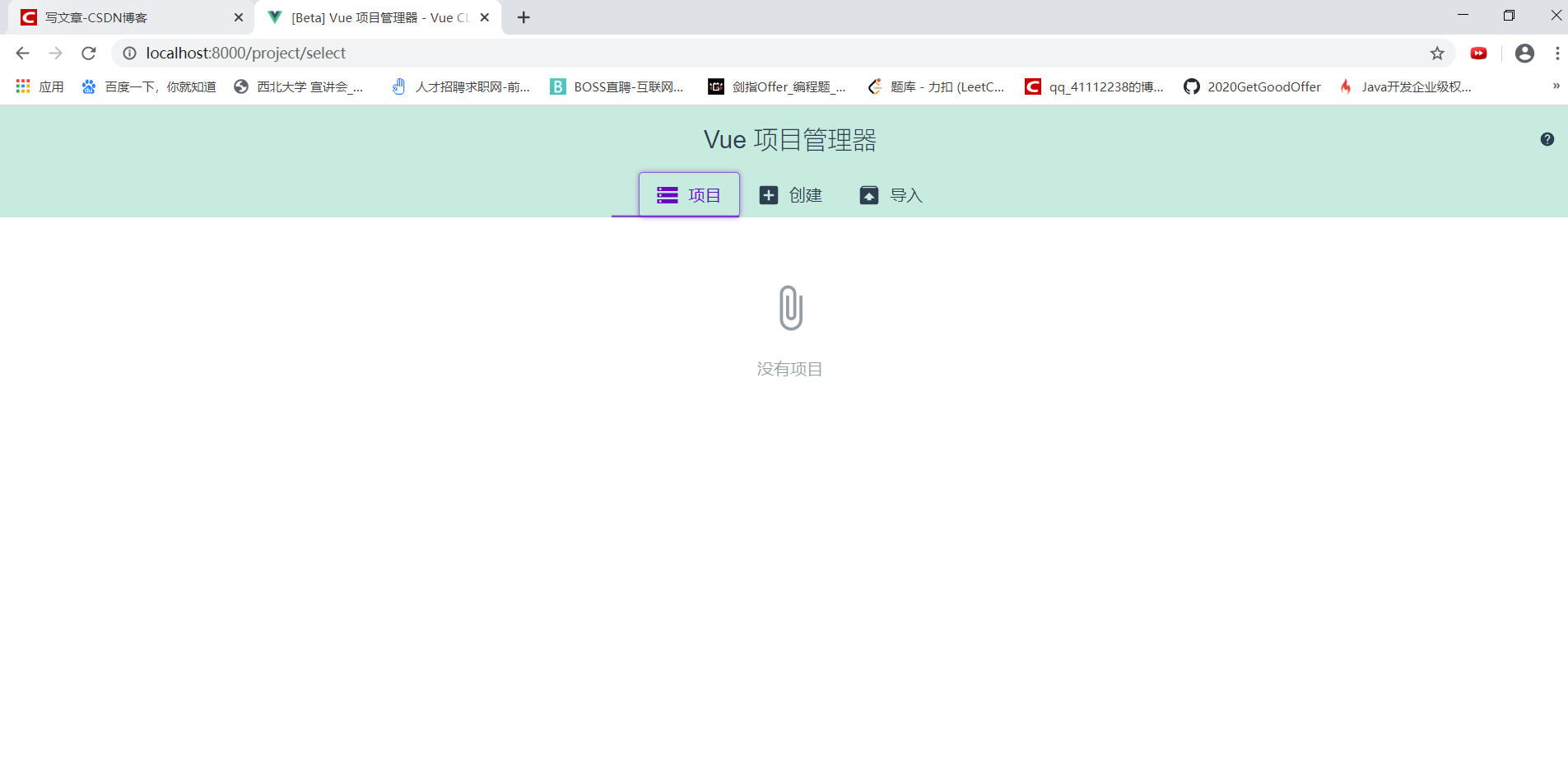
Task: Close the 写文章-CSDN博客 tab
Action: click(x=239, y=17)
